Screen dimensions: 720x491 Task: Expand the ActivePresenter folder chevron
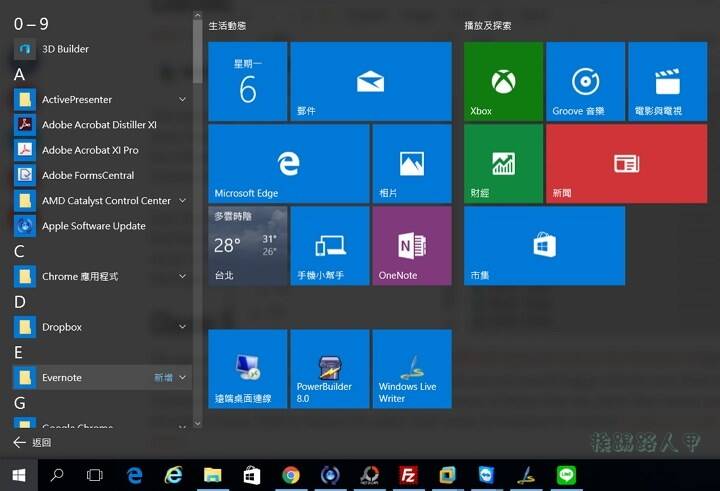click(182, 99)
